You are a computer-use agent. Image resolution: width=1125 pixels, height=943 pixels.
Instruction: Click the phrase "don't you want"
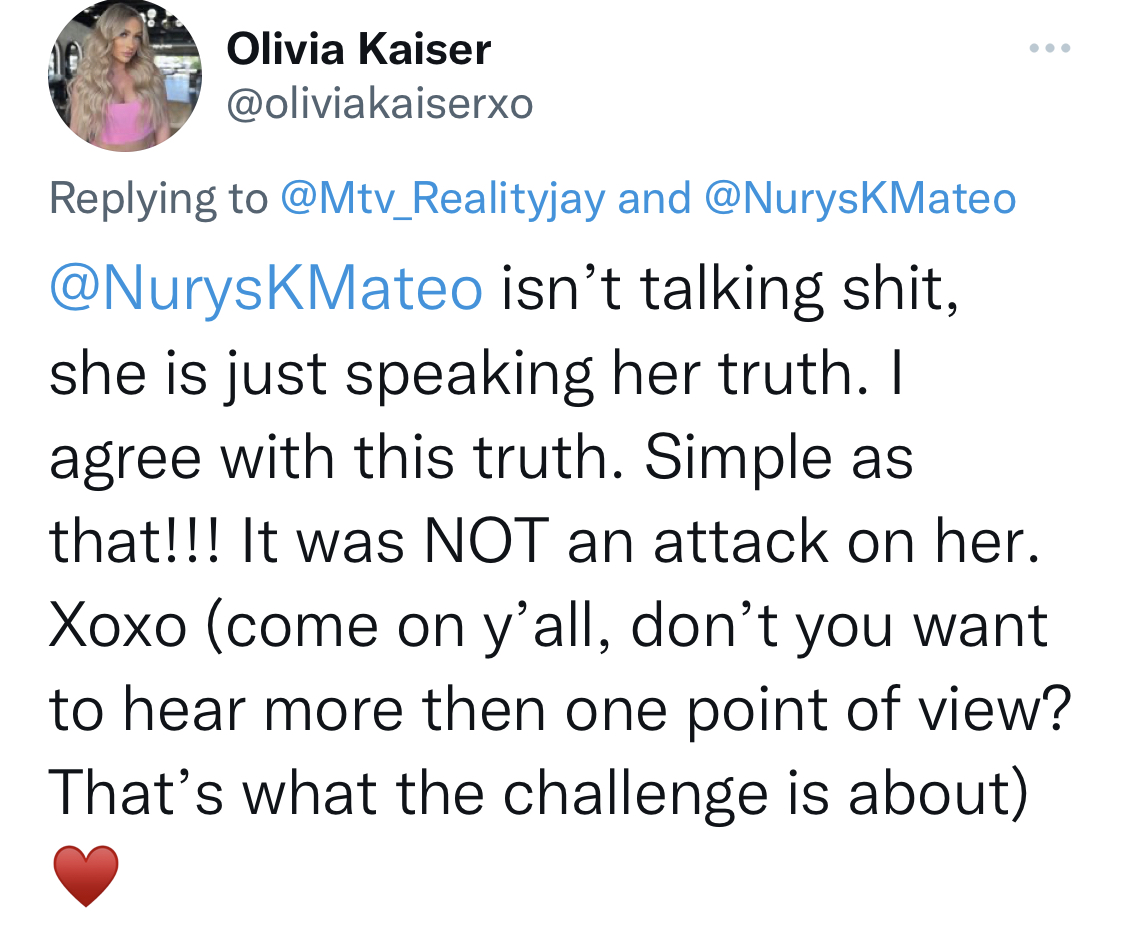(x=839, y=626)
